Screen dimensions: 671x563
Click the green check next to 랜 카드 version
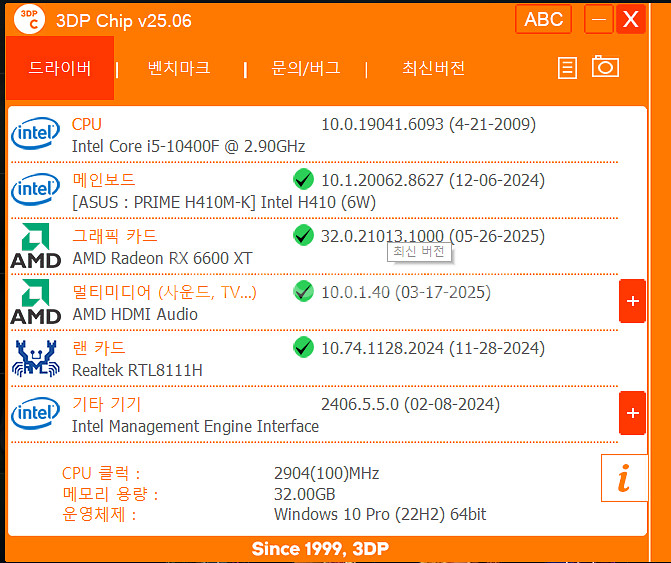point(303,347)
